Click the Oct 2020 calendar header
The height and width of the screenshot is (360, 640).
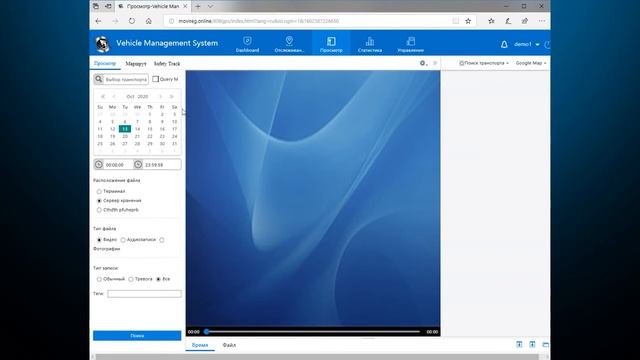coord(137,97)
